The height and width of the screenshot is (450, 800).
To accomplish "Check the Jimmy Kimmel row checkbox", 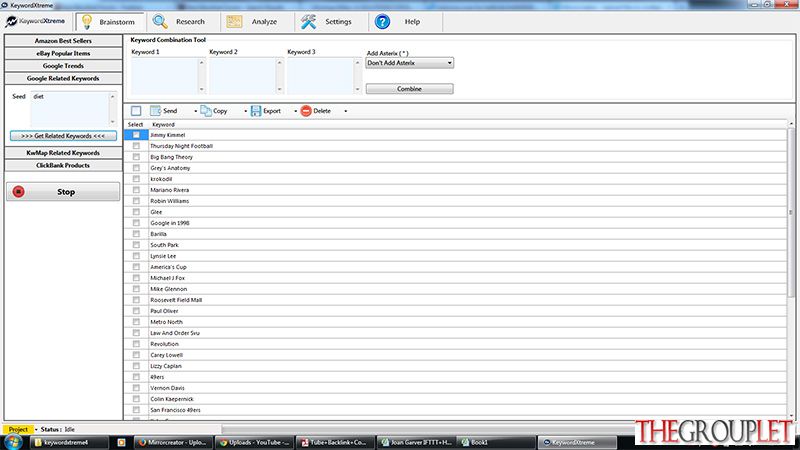I will coord(136,135).
